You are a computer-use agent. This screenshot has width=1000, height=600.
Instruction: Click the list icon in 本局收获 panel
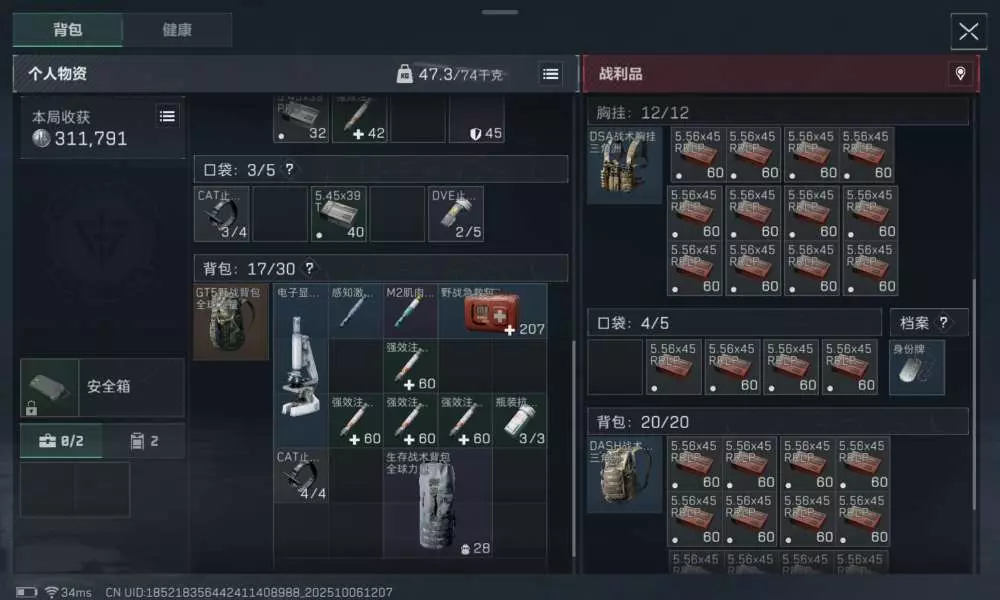[167, 116]
